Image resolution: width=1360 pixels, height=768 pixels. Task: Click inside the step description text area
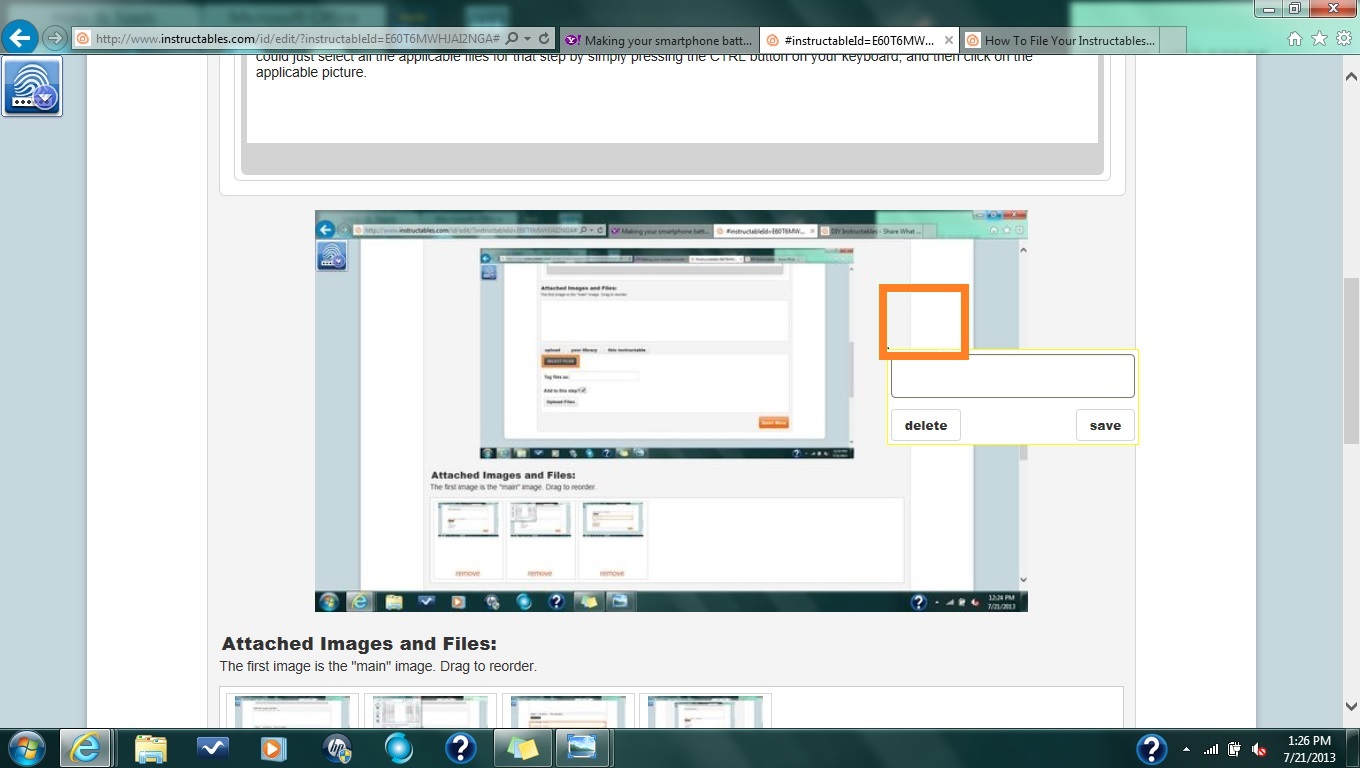[x=672, y=99]
